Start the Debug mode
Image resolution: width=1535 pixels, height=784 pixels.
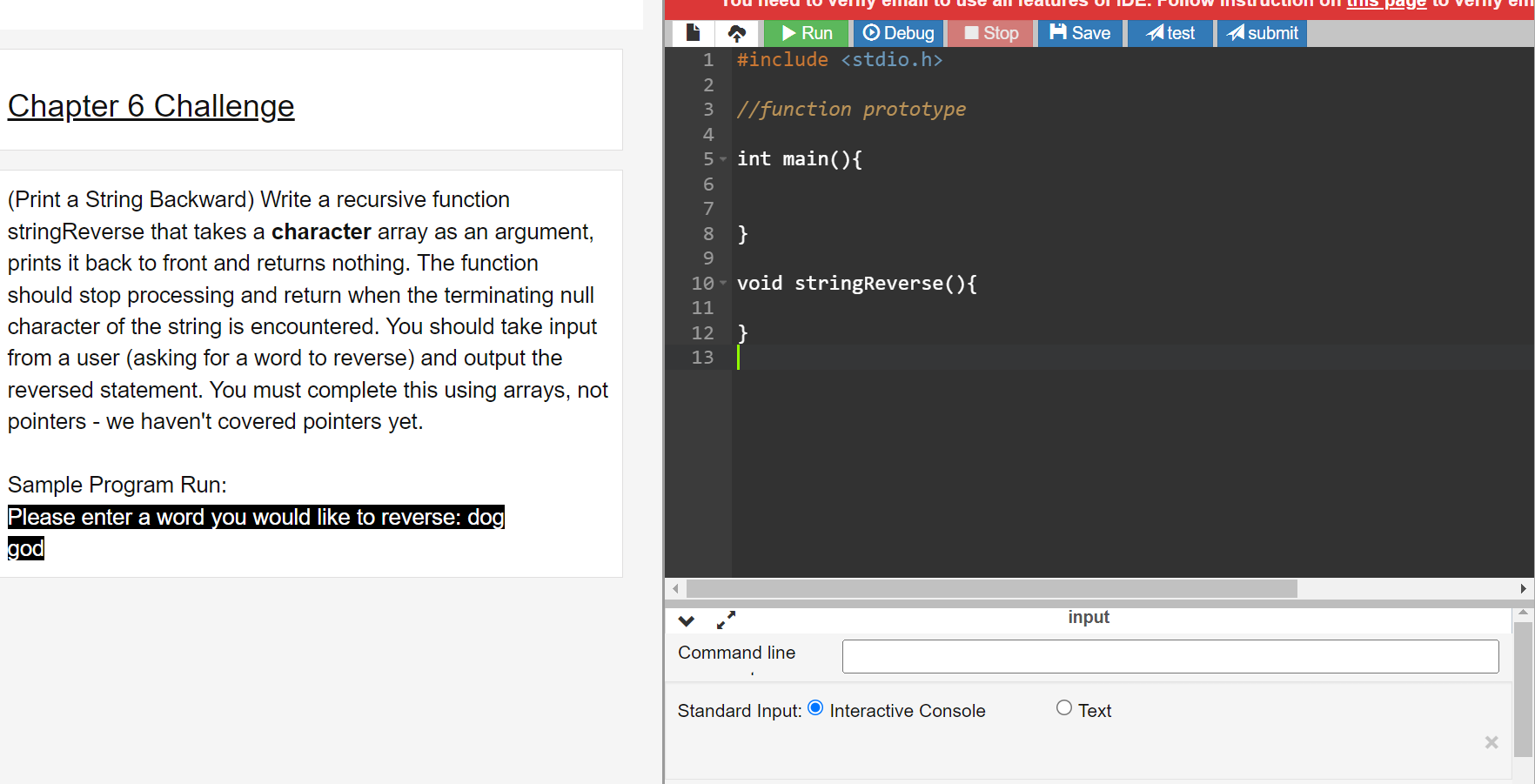click(x=897, y=32)
